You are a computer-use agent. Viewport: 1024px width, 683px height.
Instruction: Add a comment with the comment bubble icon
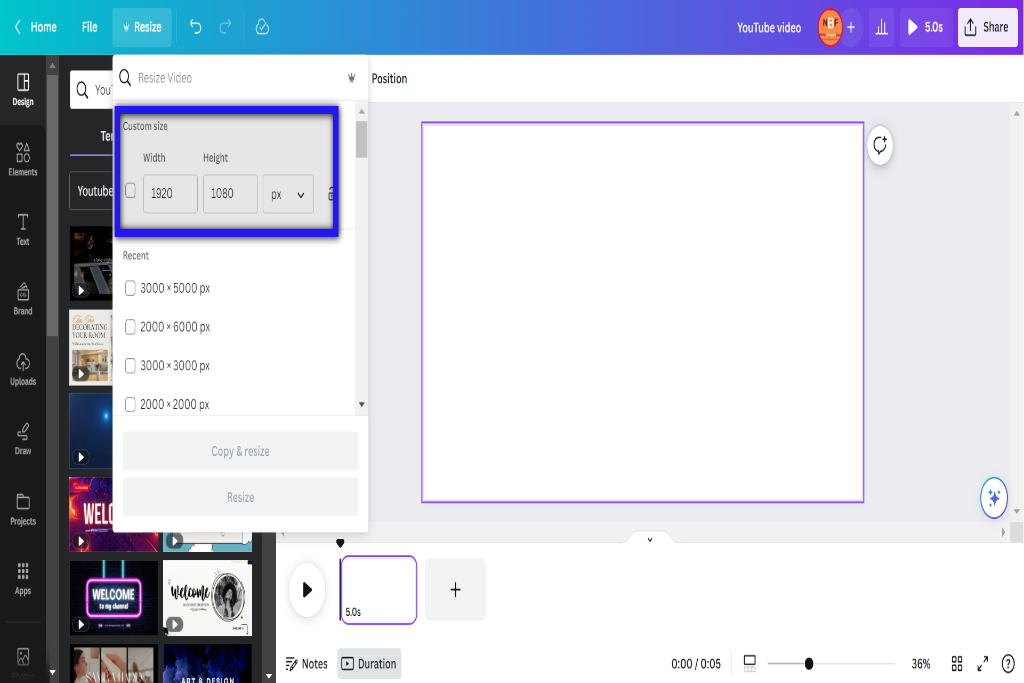[x=880, y=145]
